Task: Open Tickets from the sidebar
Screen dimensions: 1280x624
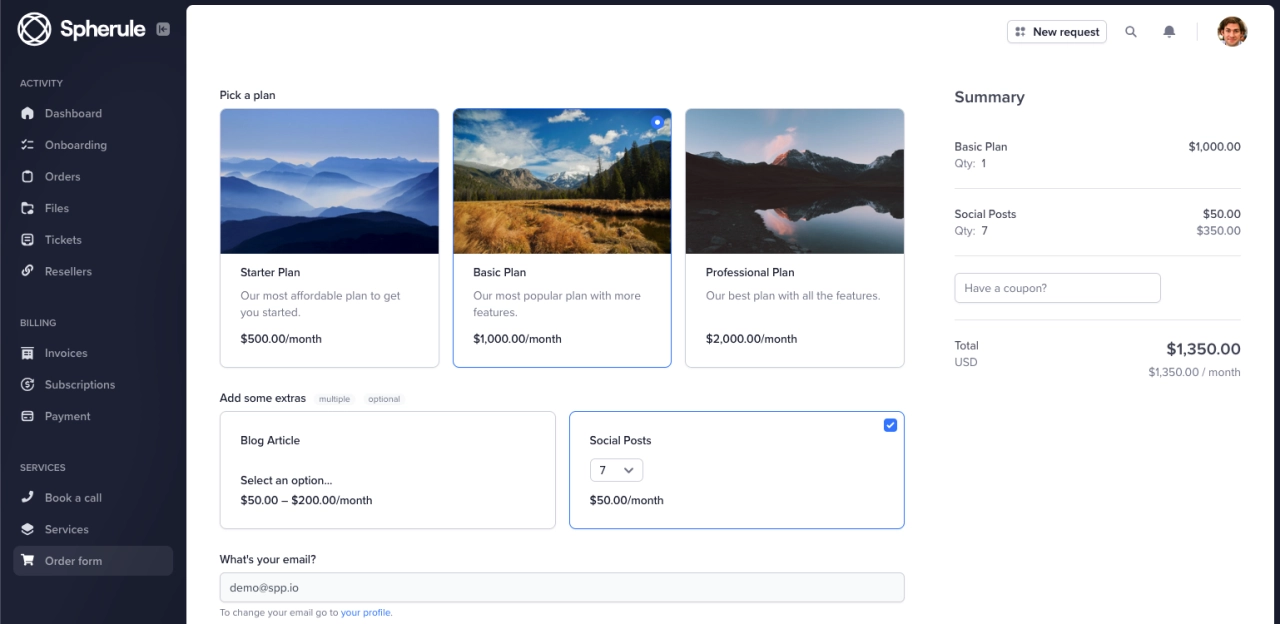Action: [x=63, y=240]
